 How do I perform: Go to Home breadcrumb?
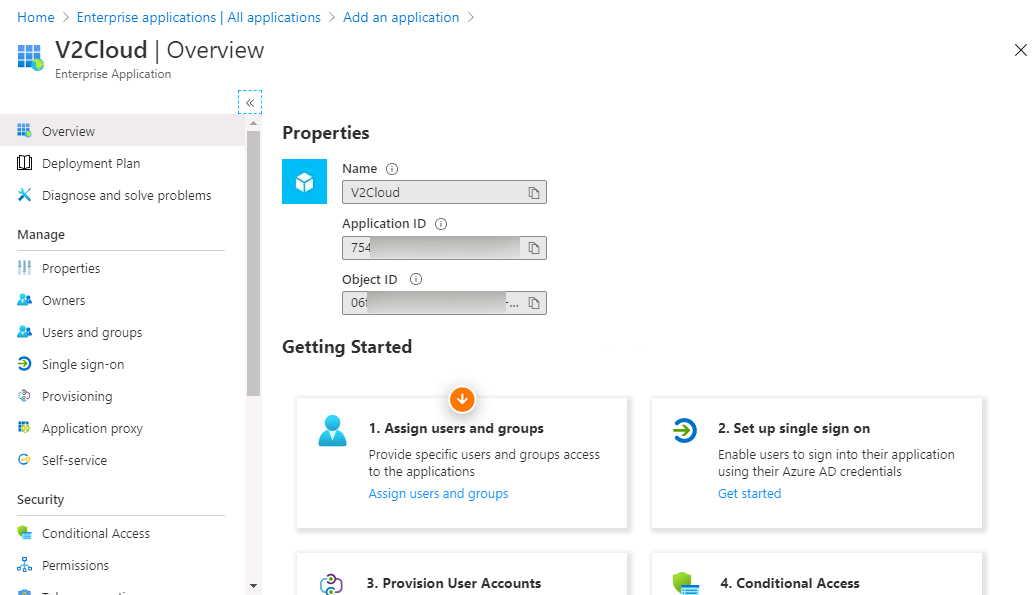(x=36, y=17)
